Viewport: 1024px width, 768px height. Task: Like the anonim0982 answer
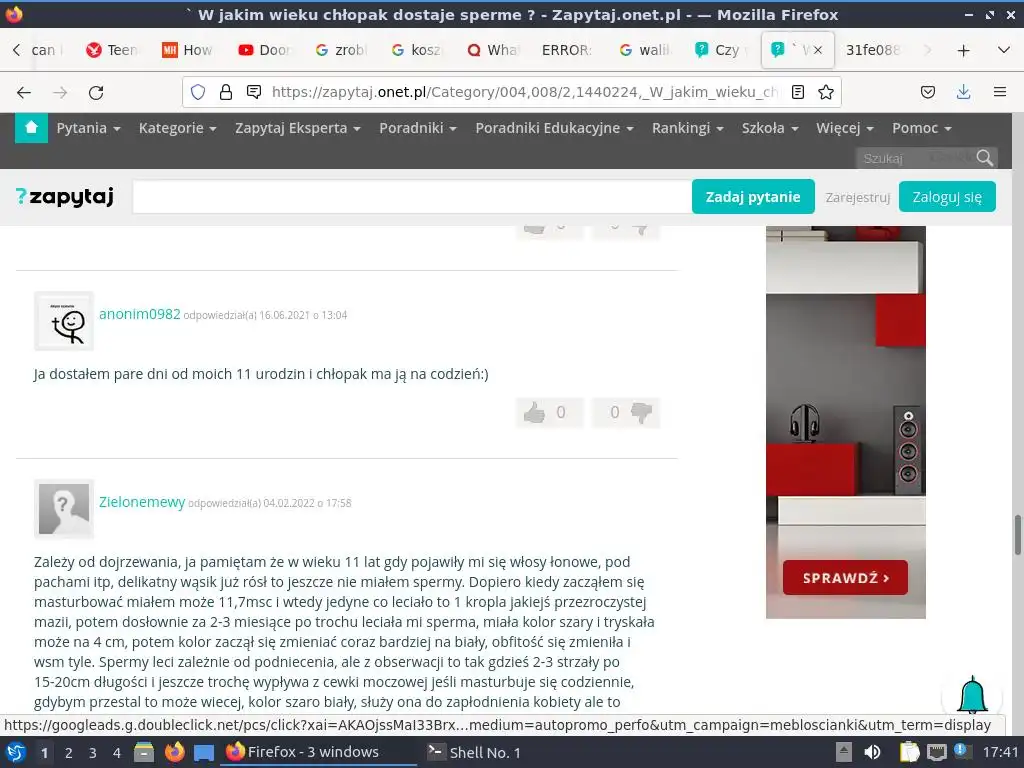[x=549, y=412]
